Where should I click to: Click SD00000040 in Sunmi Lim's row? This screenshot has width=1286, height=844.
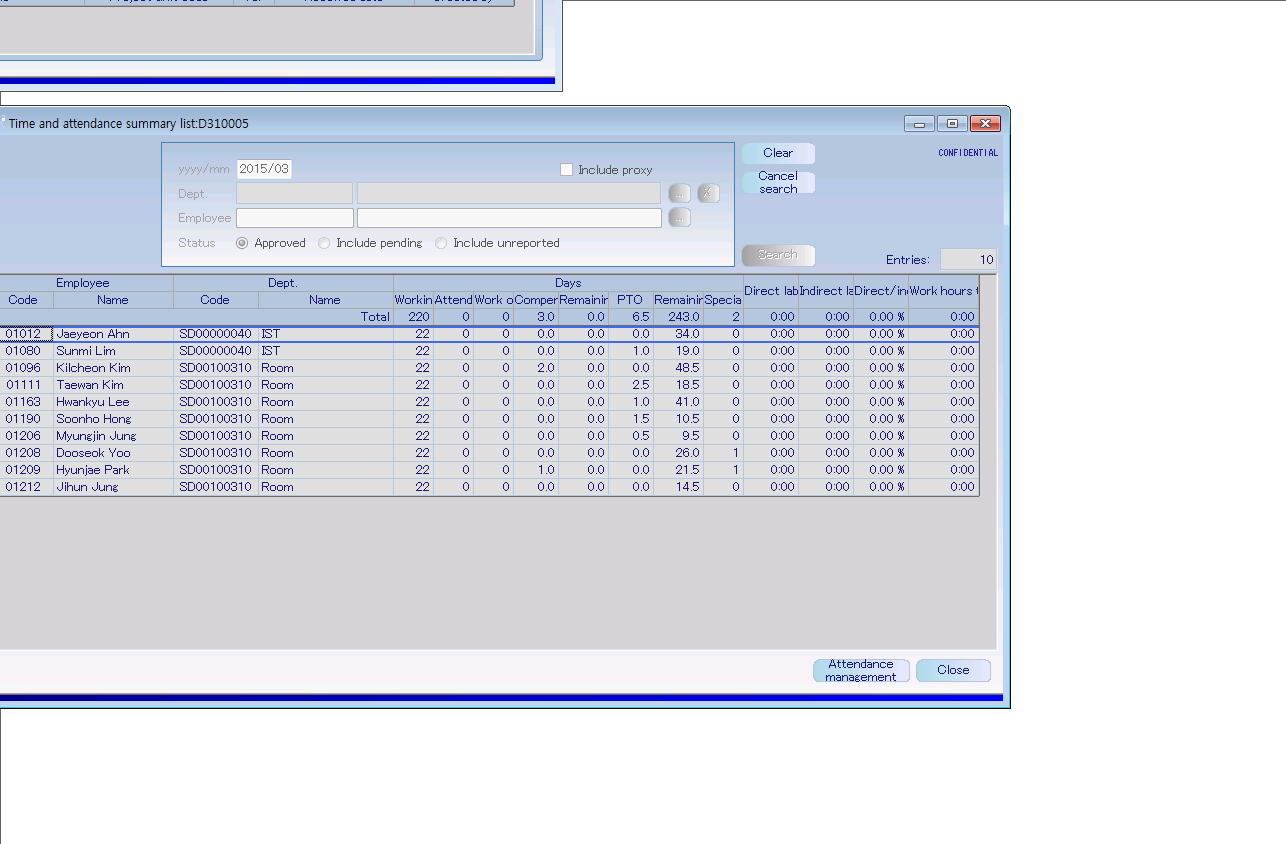[x=216, y=351]
